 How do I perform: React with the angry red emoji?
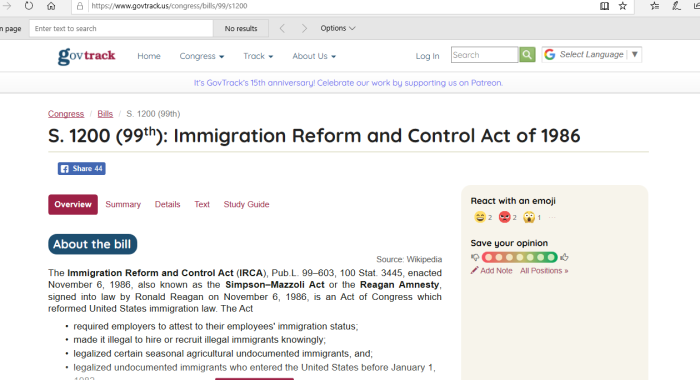(504, 217)
